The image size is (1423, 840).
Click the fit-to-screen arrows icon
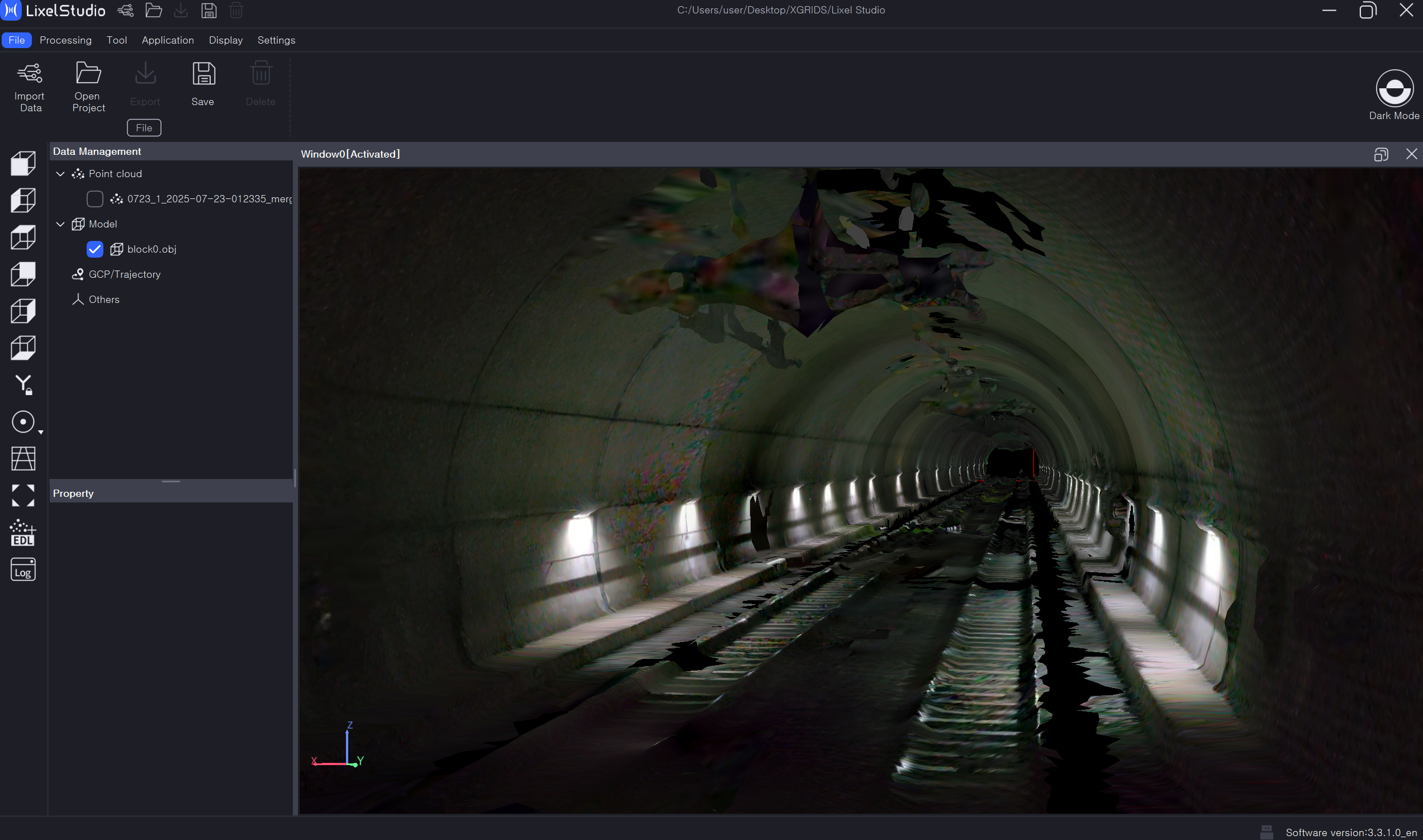pyautogui.click(x=23, y=495)
